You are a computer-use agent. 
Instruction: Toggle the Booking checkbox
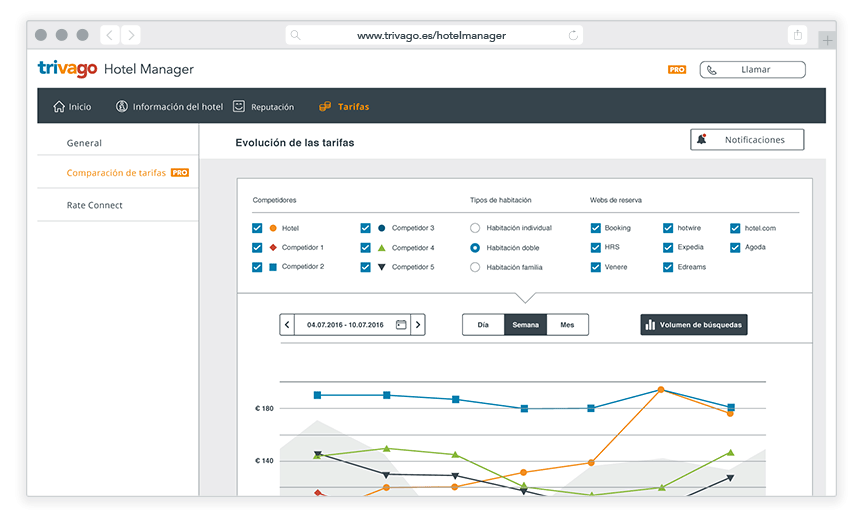tap(595, 228)
